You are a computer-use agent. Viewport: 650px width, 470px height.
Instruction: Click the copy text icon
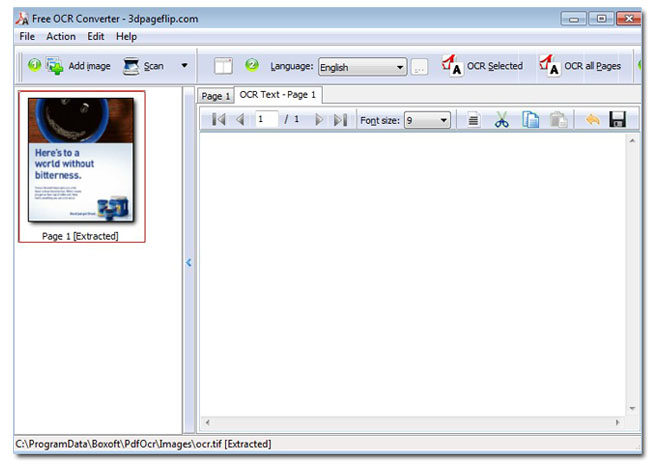click(x=530, y=120)
